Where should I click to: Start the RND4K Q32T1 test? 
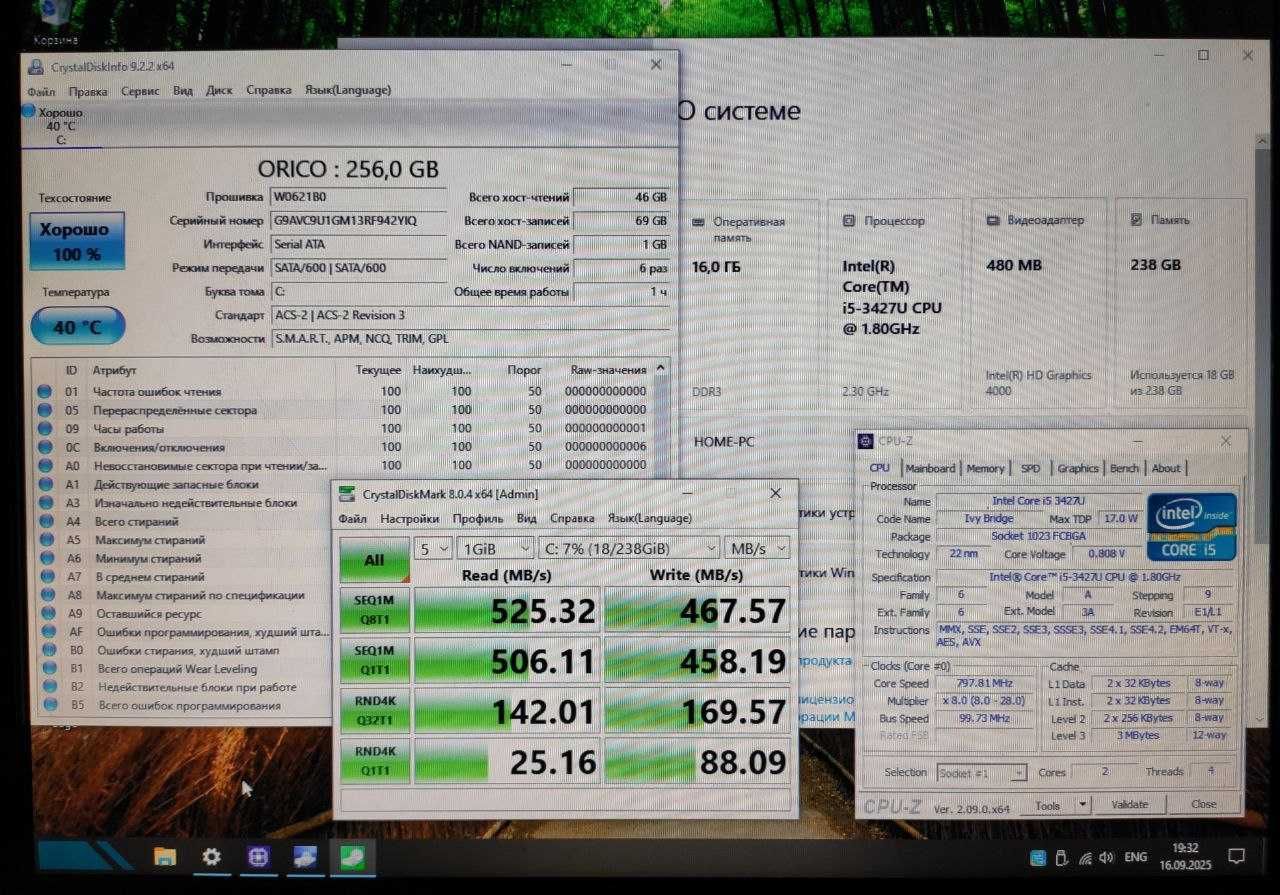click(375, 711)
